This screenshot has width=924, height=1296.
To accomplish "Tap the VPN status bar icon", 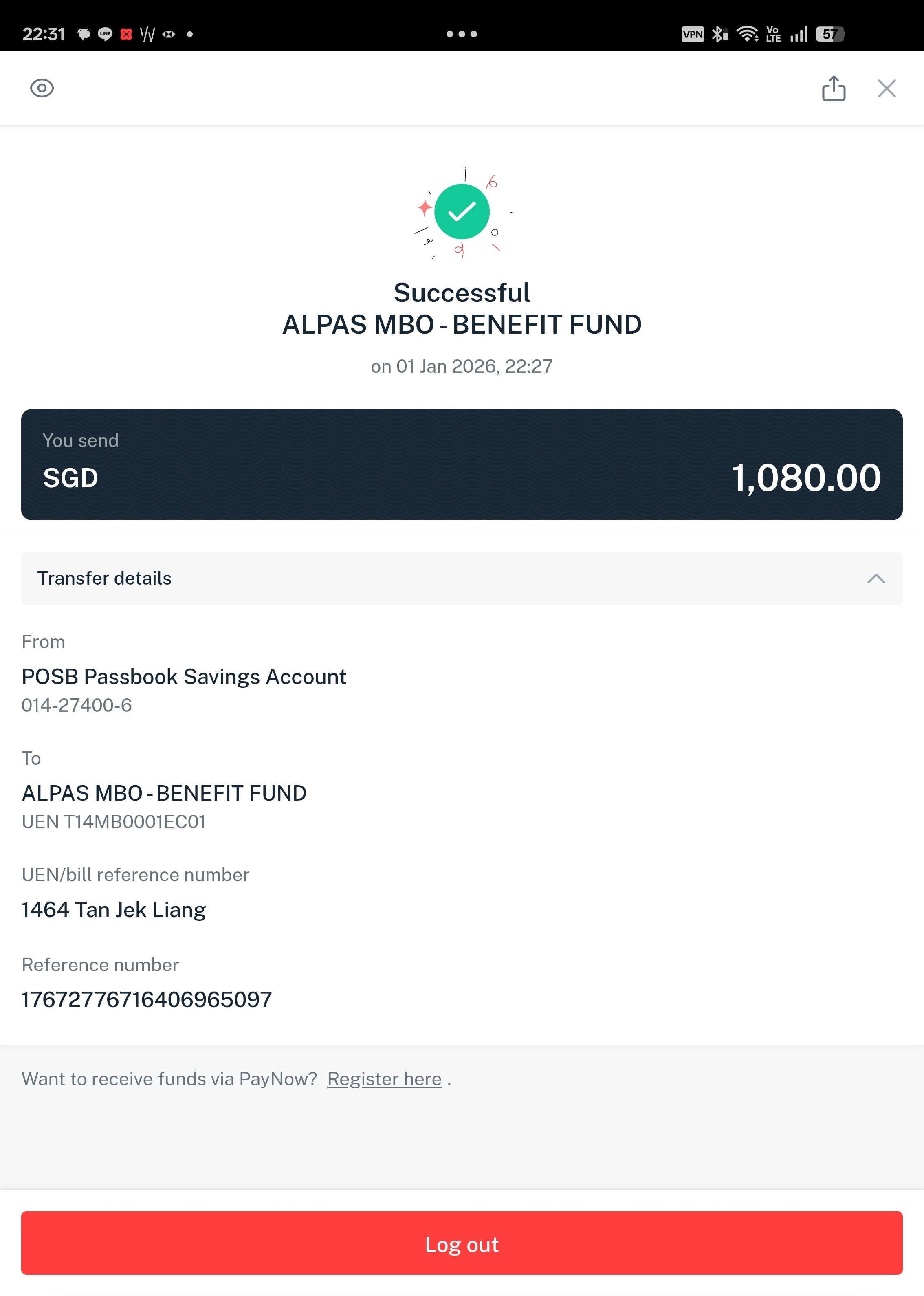I will click(x=693, y=34).
